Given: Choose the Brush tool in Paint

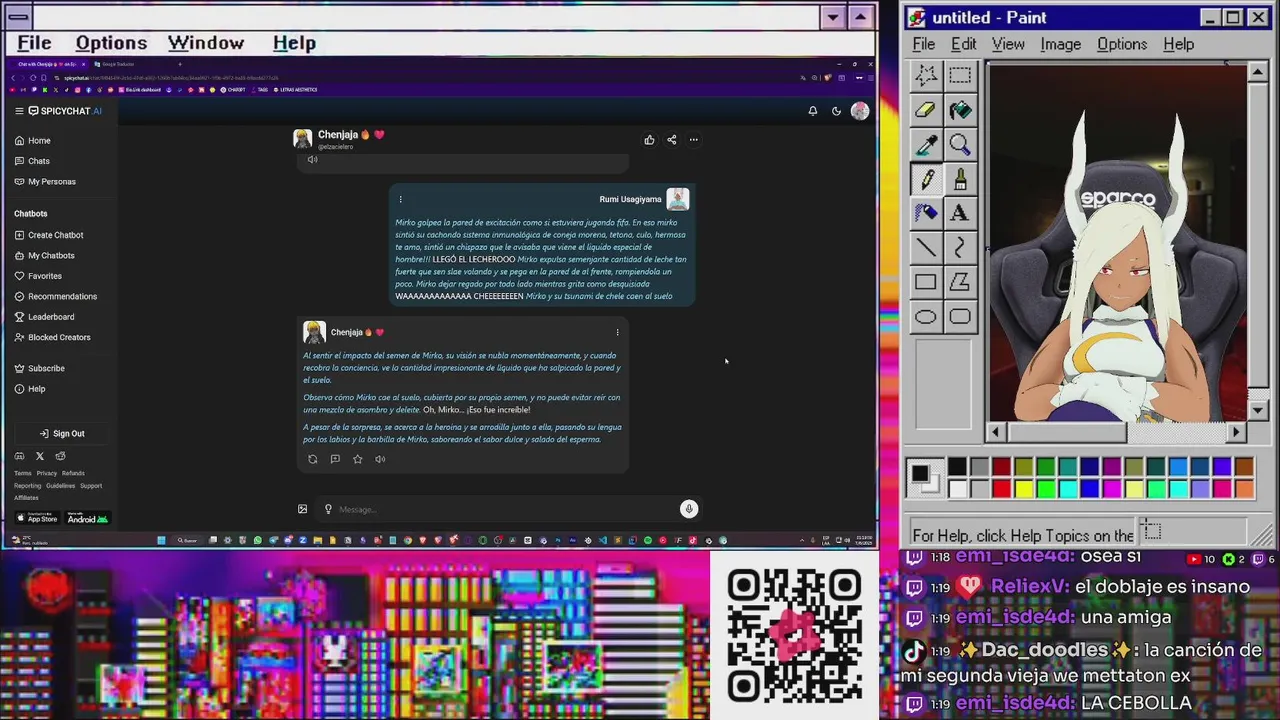Looking at the screenshot, I should [960, 179].
